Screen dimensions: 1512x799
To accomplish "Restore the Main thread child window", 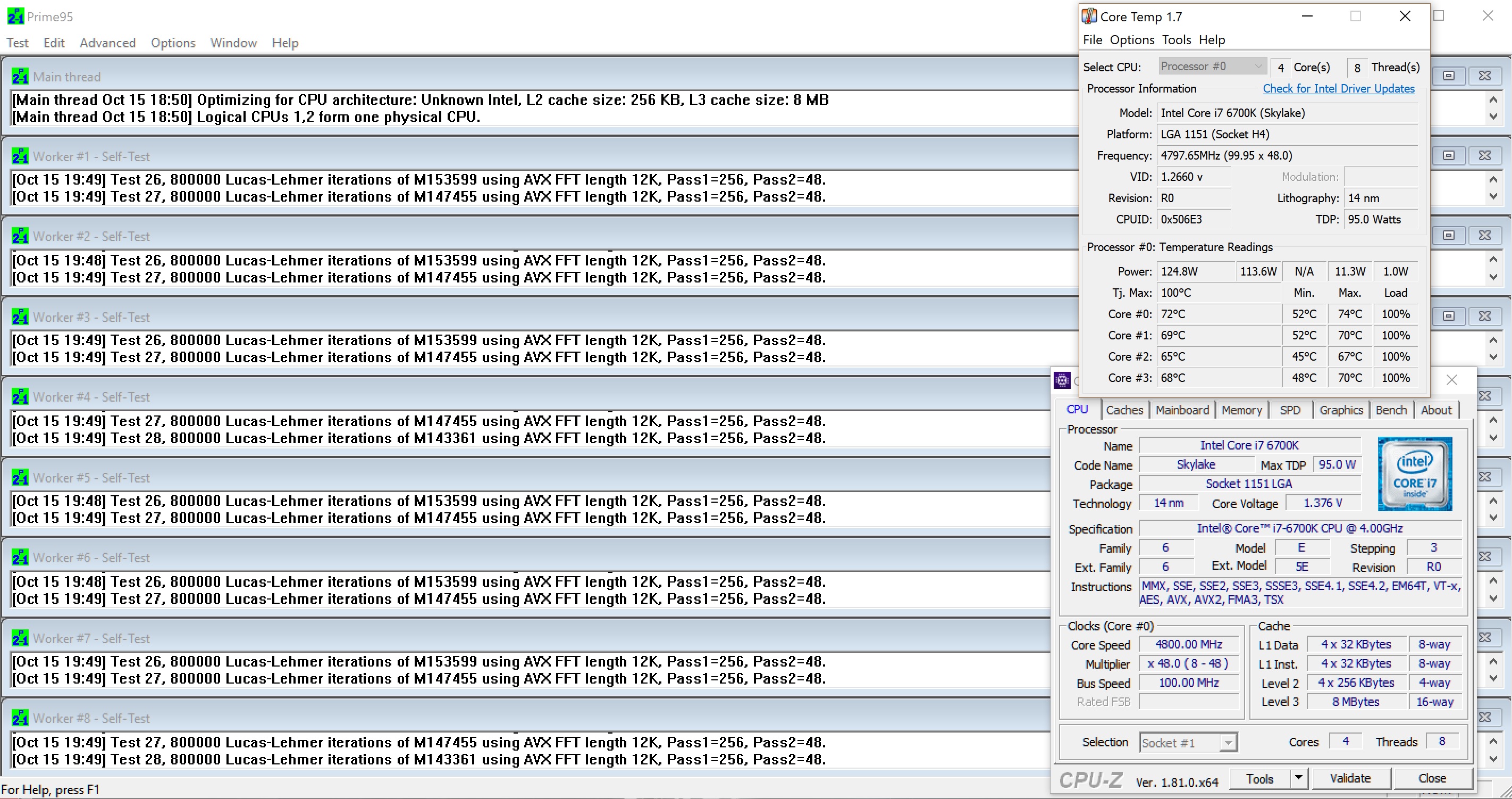I will (x=1449, y=76).
